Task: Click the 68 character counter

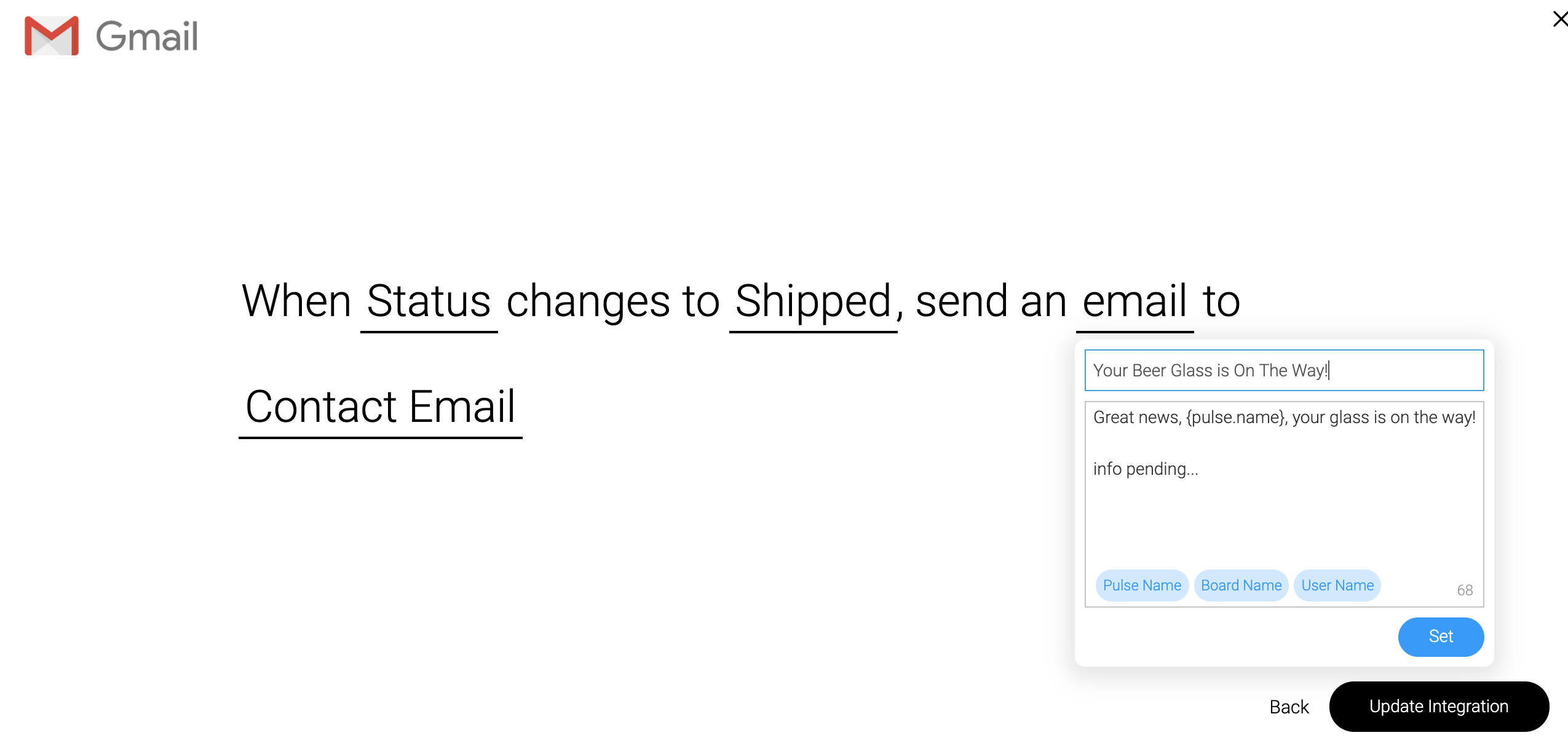Action: click(x=1465, y=590)
